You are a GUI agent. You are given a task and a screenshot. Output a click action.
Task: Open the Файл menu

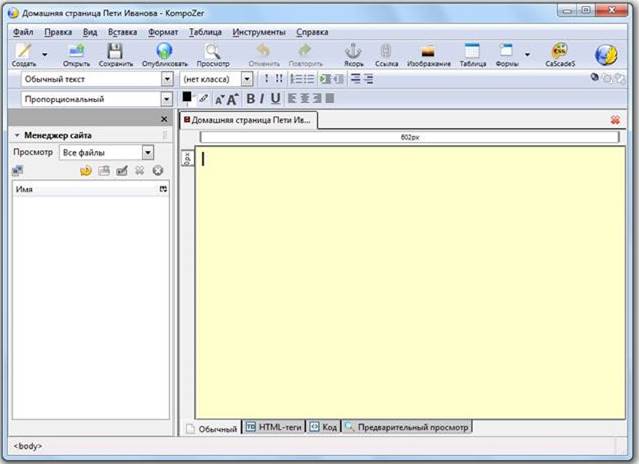[x=23, y=32]
